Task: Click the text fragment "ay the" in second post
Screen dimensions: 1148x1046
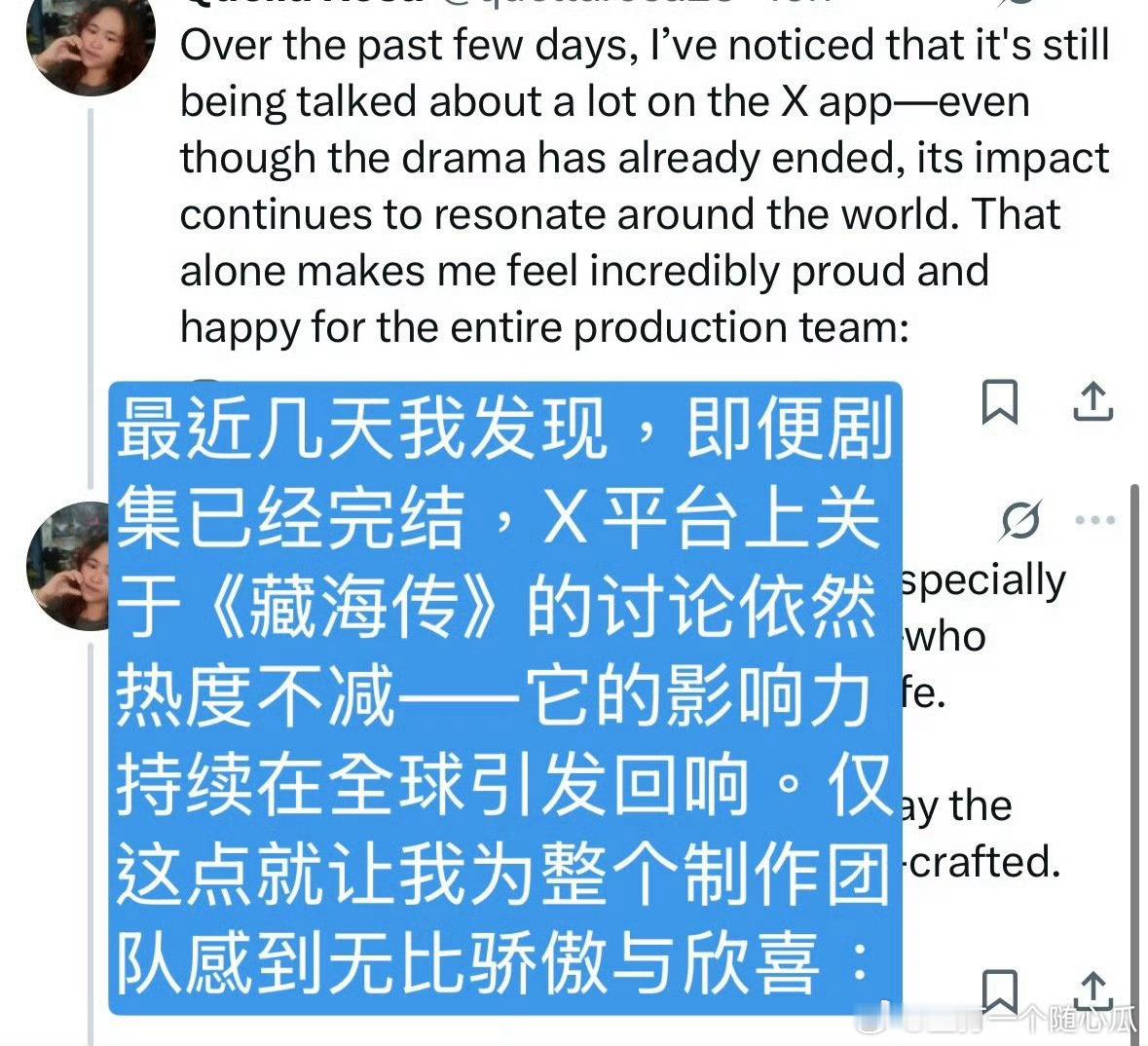Action: coord(957,806)
